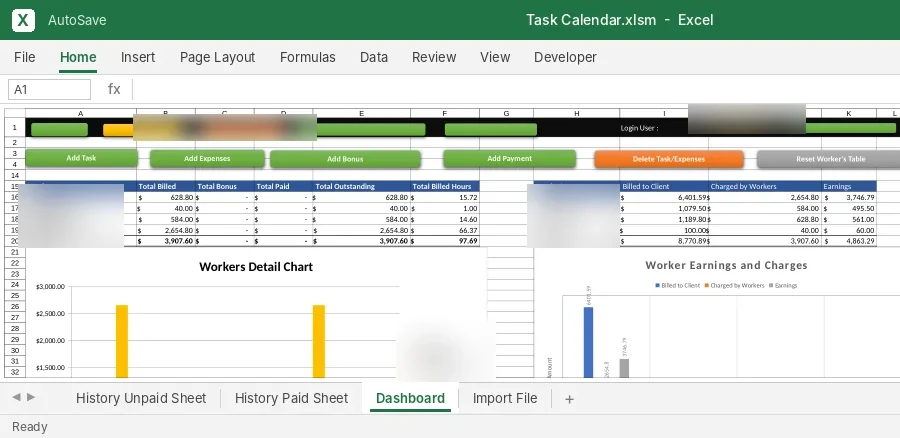Select the 495.50 Earnings cell
The image size is (900, 438).
[849, 208]
